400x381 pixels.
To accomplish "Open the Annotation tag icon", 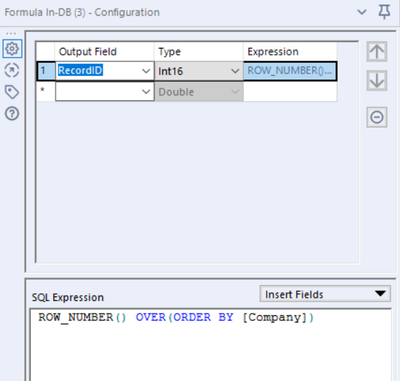I will click(x=12, y=92).
